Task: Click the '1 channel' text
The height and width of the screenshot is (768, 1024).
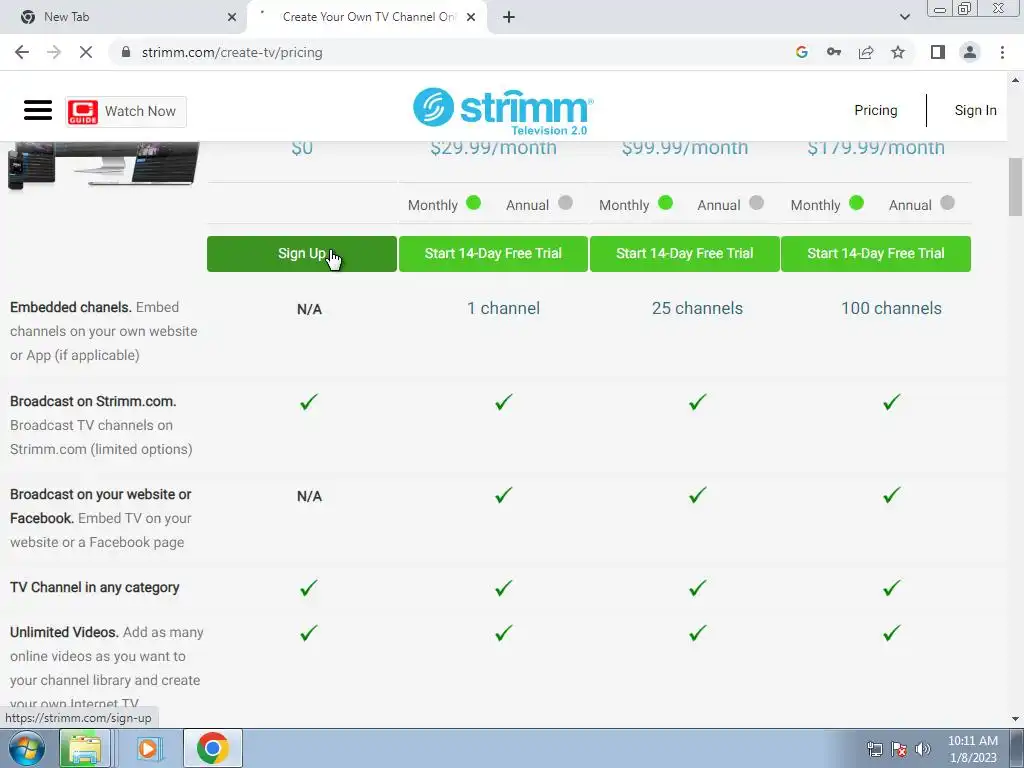Action: (503, 308)
